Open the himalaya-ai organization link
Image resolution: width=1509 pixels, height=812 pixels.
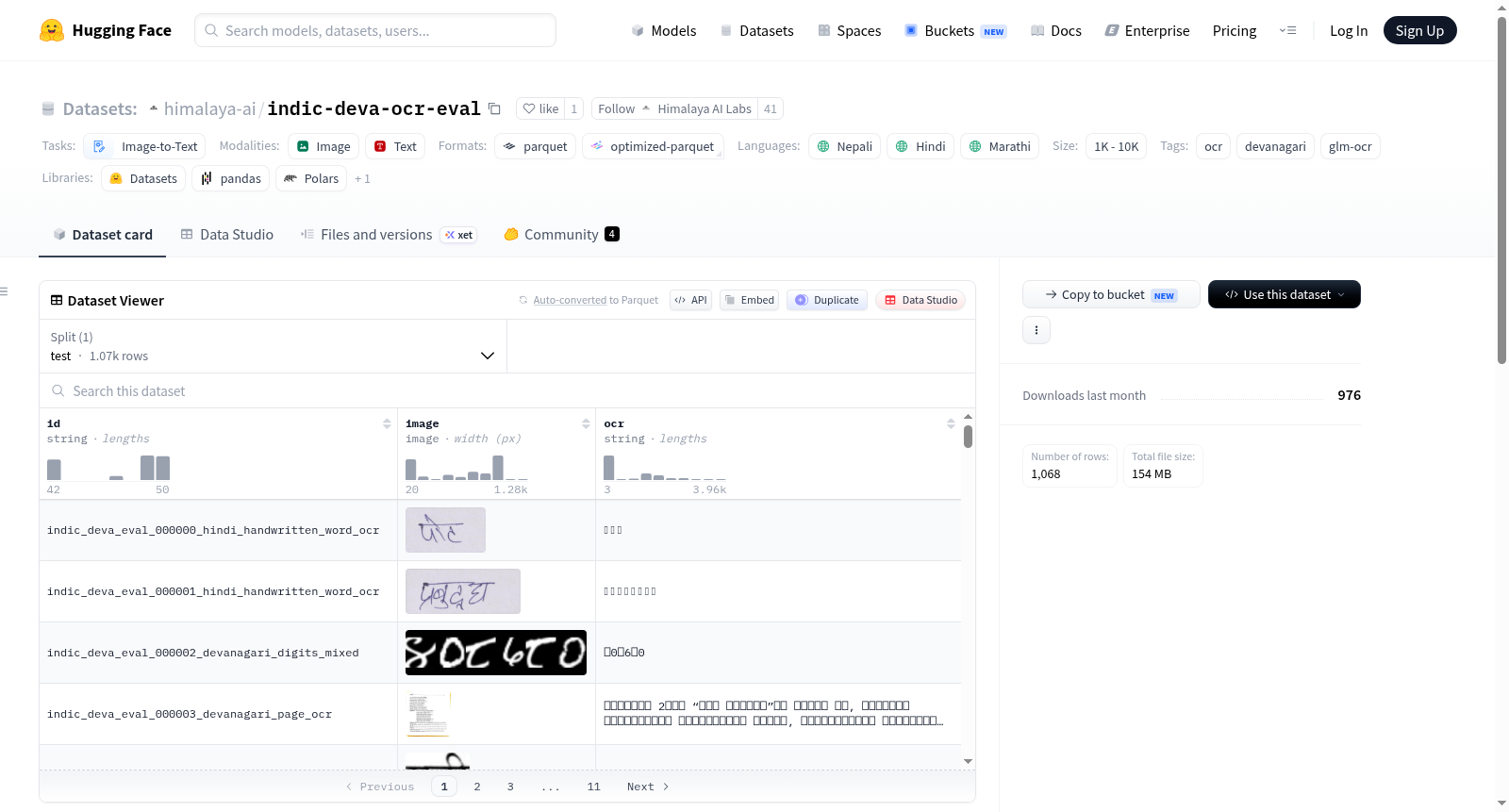(209, 108)
